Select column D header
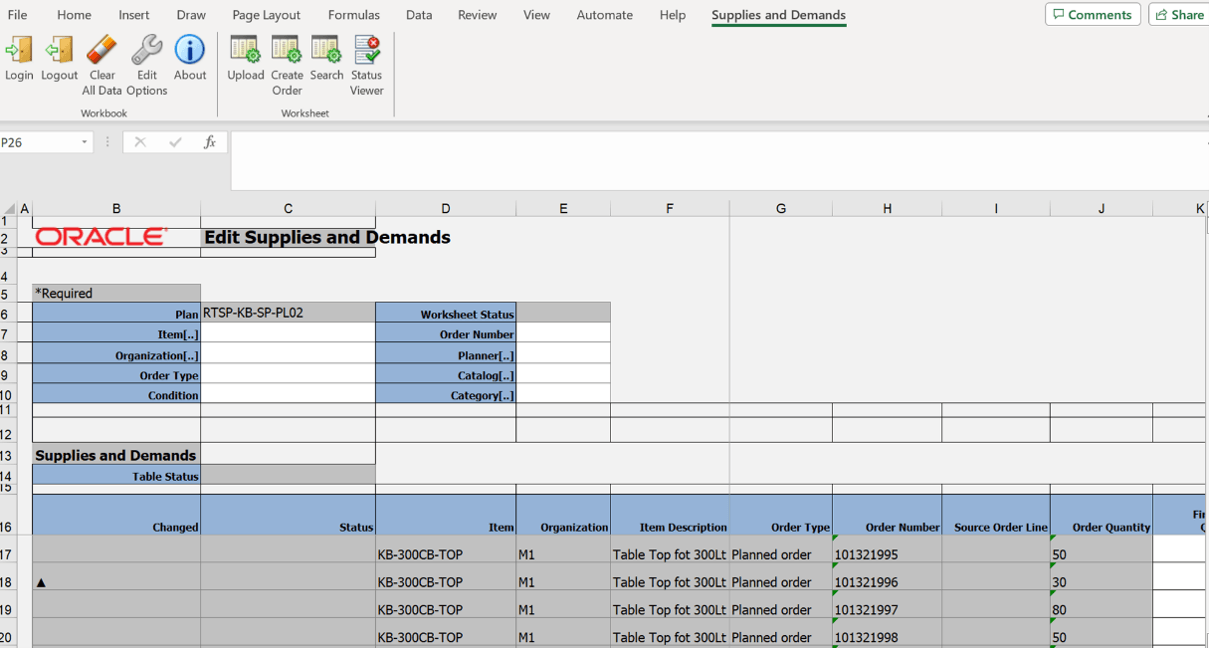 [x=446, y=208]
